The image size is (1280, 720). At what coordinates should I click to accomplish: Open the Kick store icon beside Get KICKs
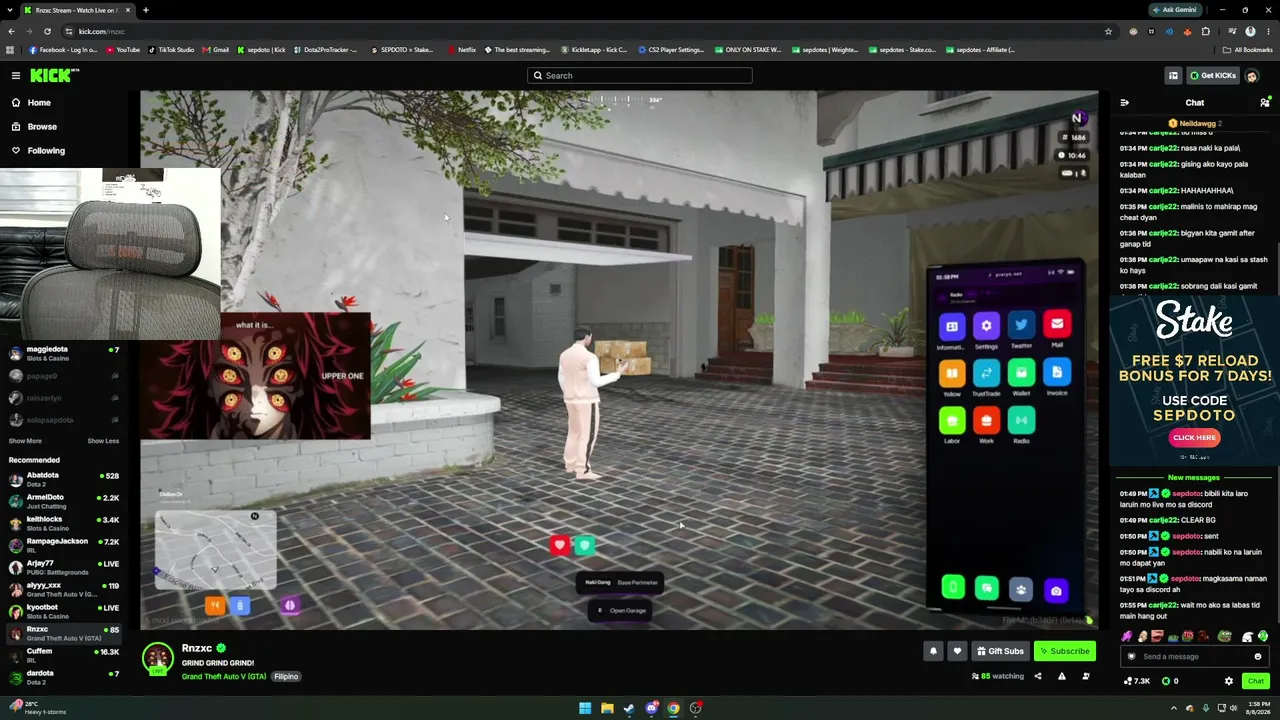point(1173,75)
